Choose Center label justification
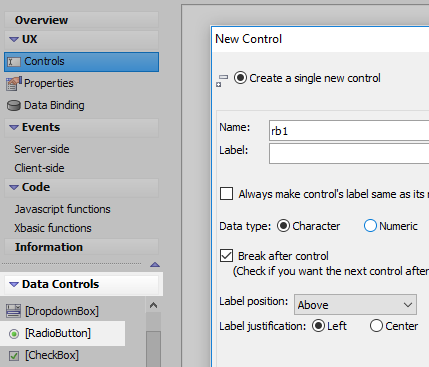Image resolution: width=429 pixels, height=367 pixels. tap(376, 326)
